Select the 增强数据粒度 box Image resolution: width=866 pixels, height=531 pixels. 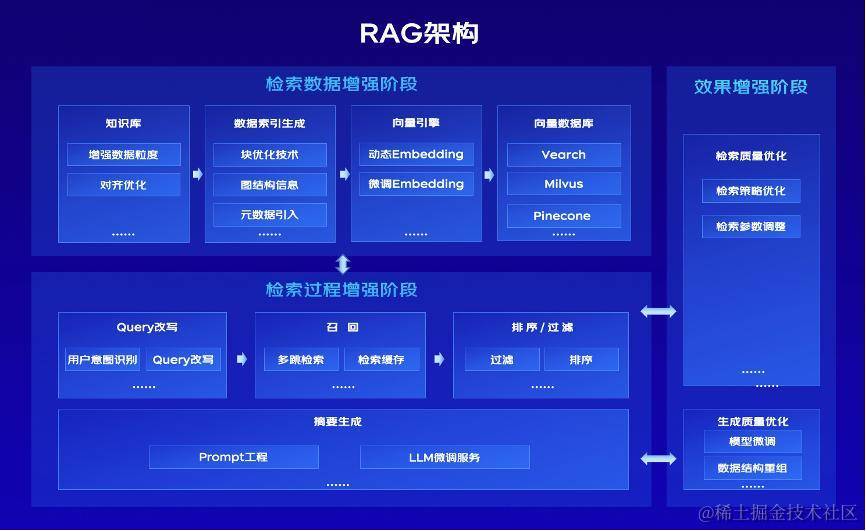[x=124, y=155]
